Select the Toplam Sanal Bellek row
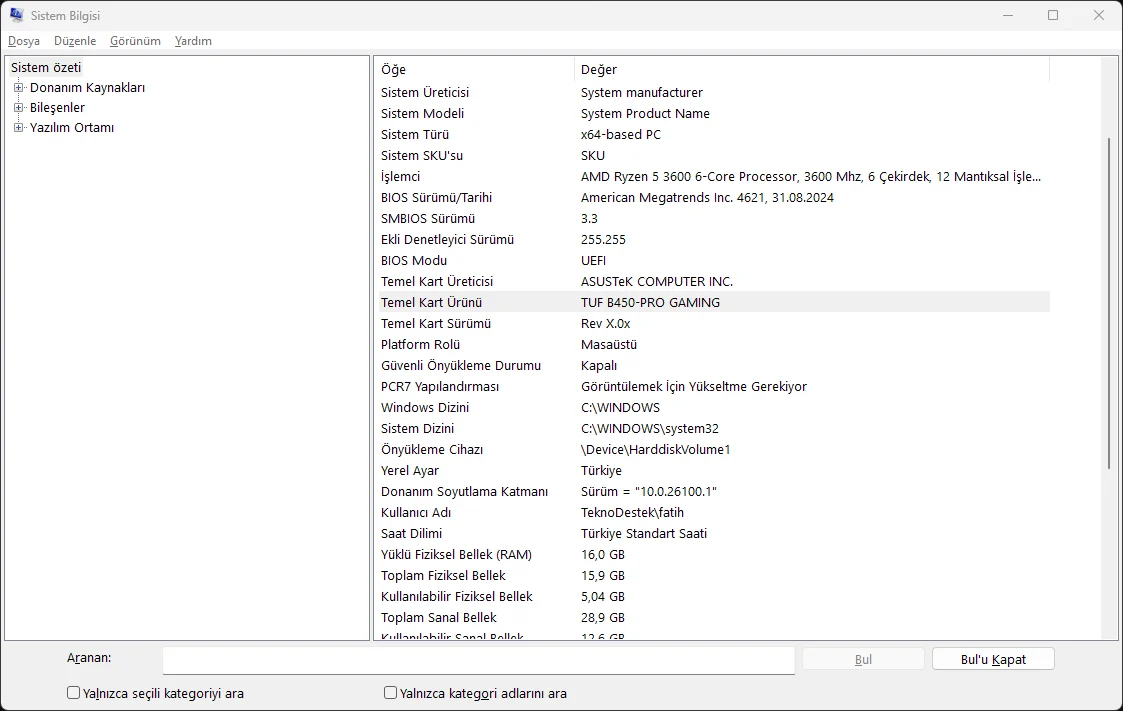This screenshot has width=1123, height=711. point(714,617)
